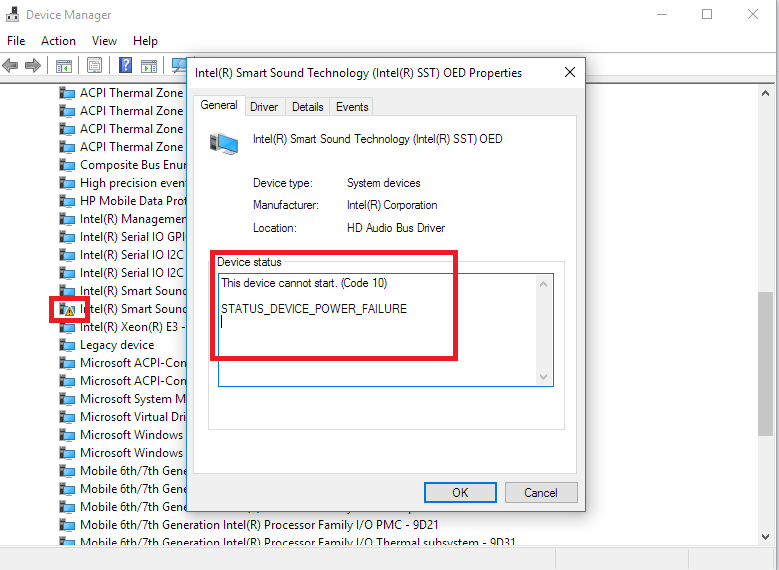The height and width of the screenshot is (570, 779).
Task: Select the Composite Bus Enumerator device
Action: pos(132,165)
